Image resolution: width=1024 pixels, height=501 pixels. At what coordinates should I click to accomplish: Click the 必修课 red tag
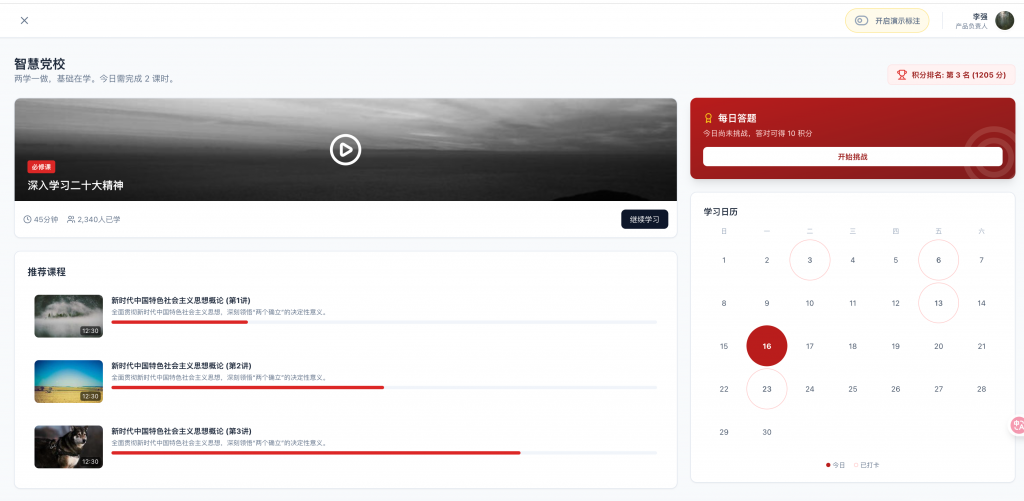click(x=41, y=167)
